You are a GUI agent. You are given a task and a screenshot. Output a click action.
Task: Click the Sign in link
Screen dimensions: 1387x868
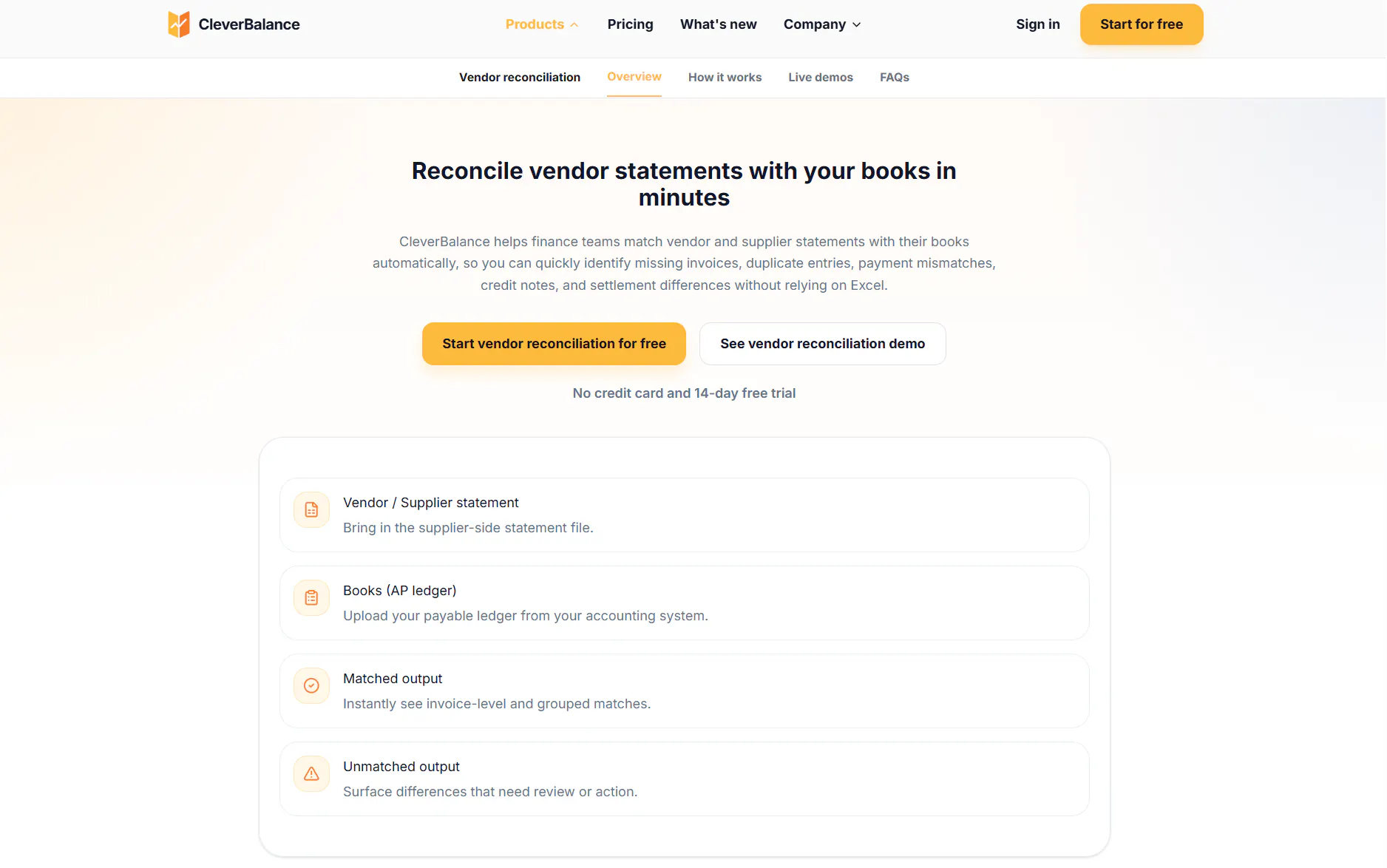click(x=1037, y=24)
